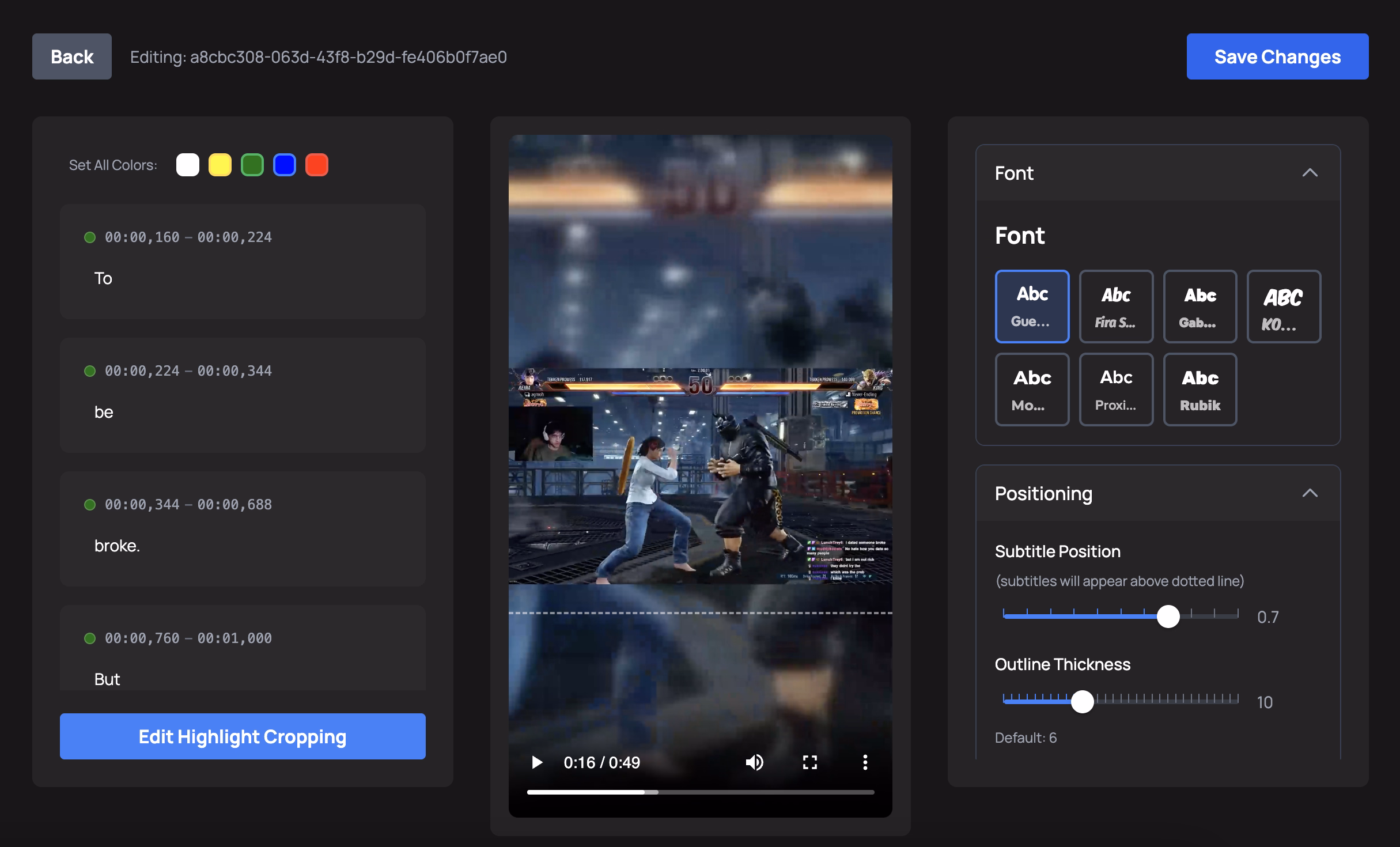Viewport: 1400px width, 847px height.
Task: Click timestamp 00:00,224 – 00:00,344
Action: coord(188,371)
